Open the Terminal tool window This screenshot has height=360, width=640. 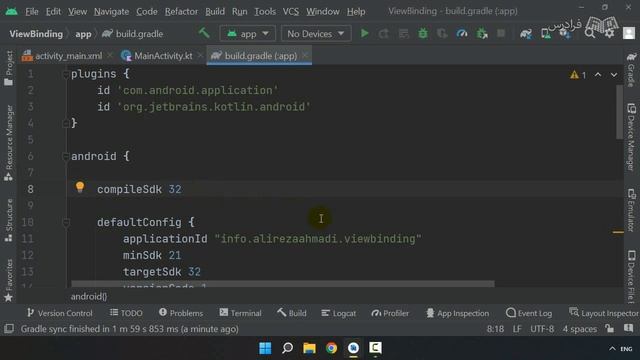click(240, 313)
